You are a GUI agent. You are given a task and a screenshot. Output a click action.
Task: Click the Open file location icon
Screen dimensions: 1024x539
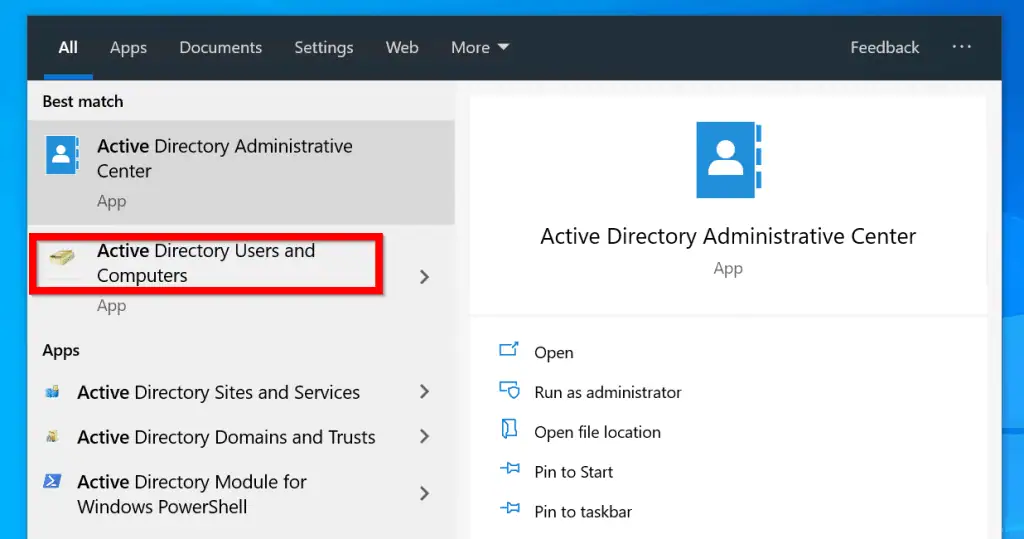[509, 429]
